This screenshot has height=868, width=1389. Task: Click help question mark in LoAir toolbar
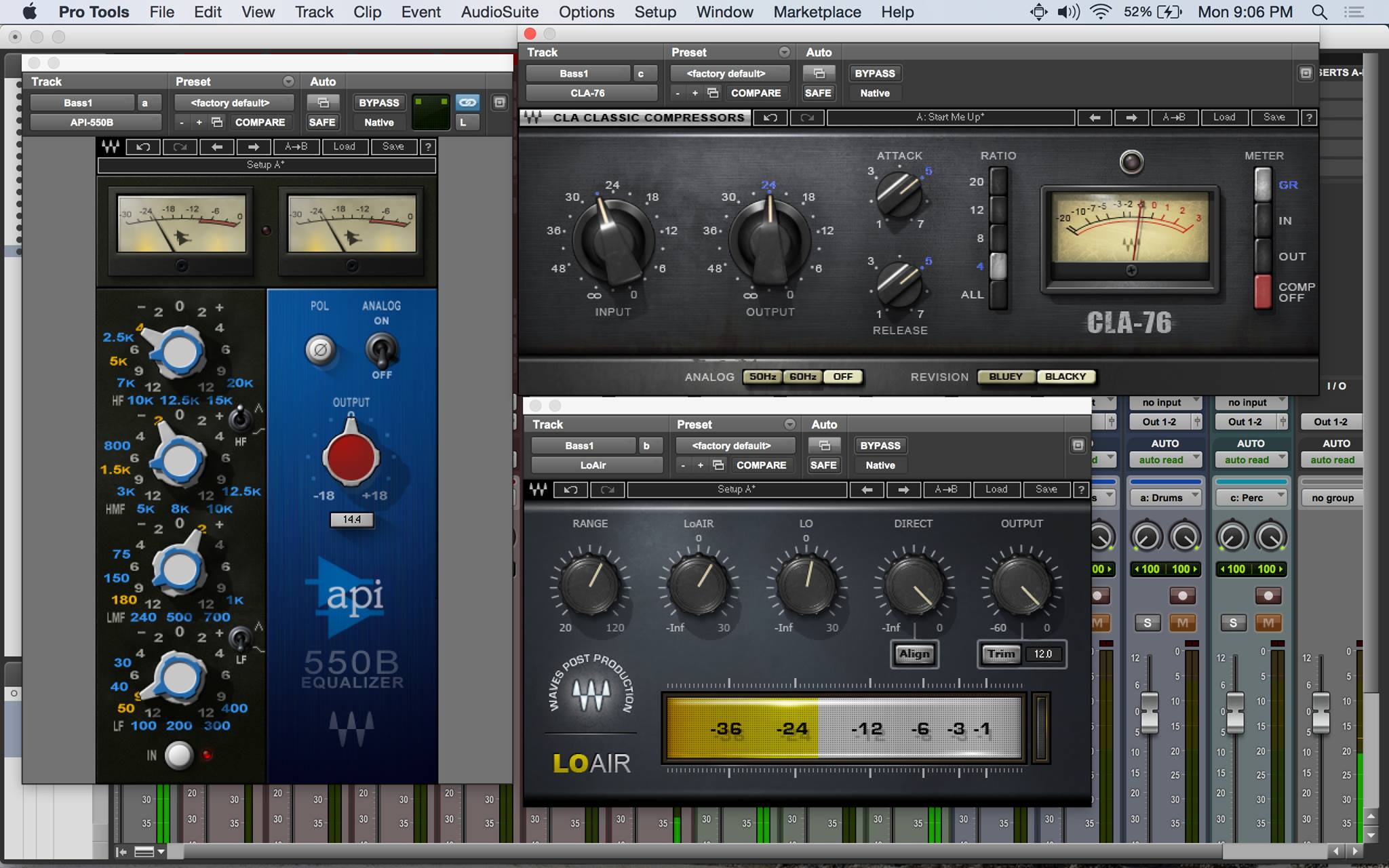(1081, 490)
